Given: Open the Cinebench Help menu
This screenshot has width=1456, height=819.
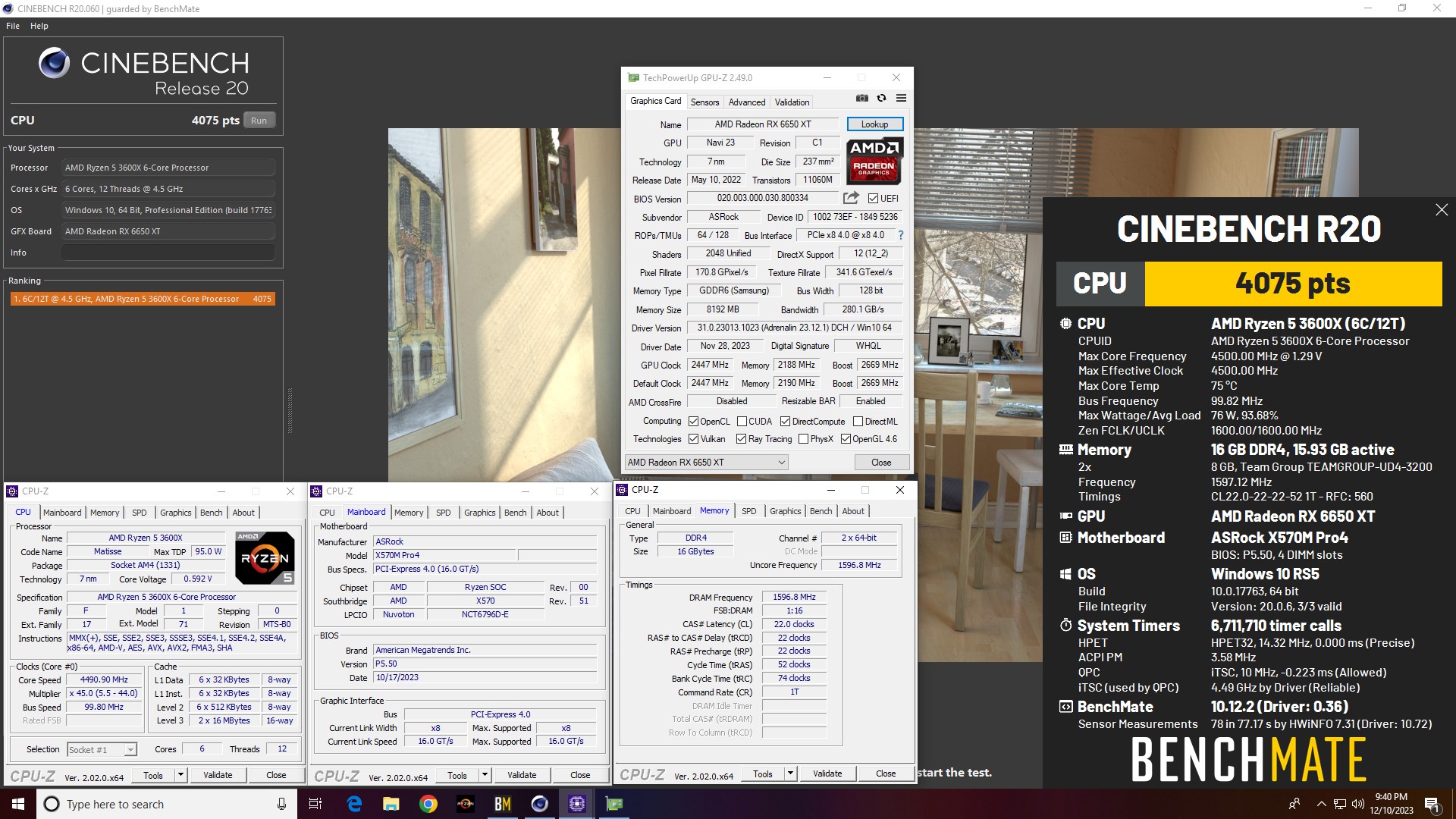Looking at the screenshot, I should coord(39,26).
